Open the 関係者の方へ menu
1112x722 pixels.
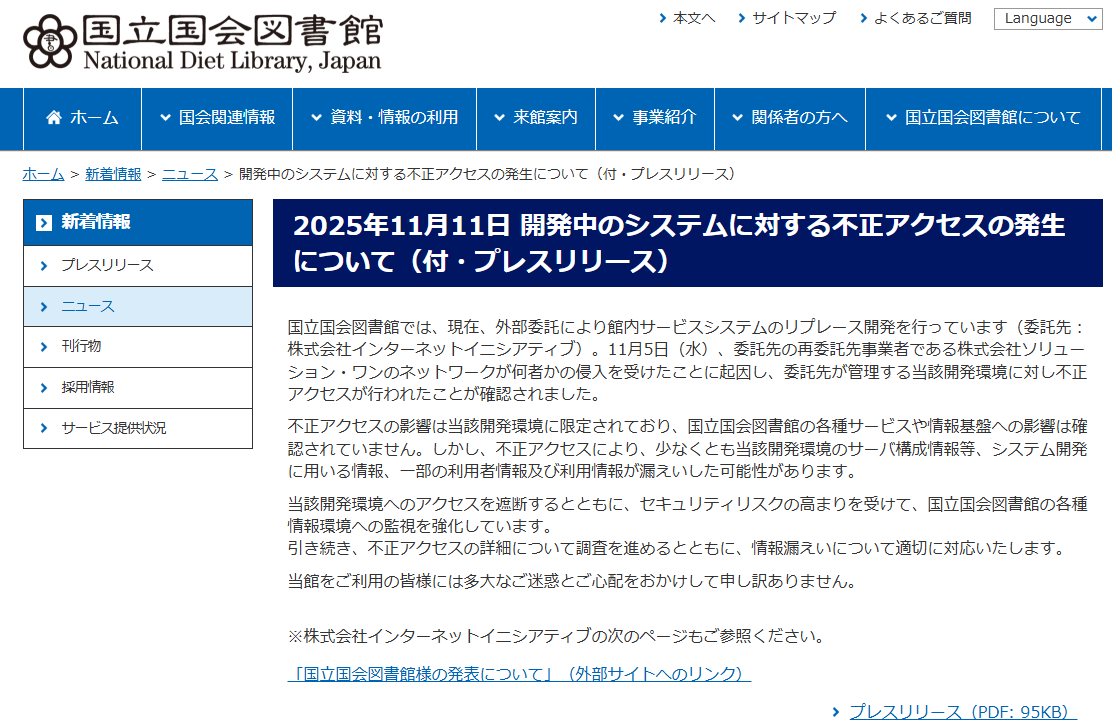point(789,118)
